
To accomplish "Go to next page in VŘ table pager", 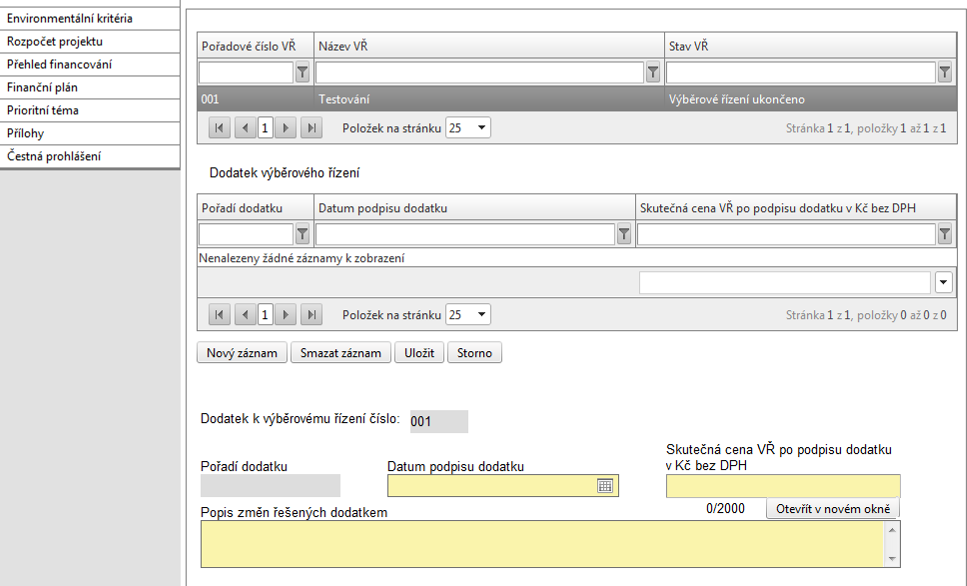I will click(x=285, y=128).
